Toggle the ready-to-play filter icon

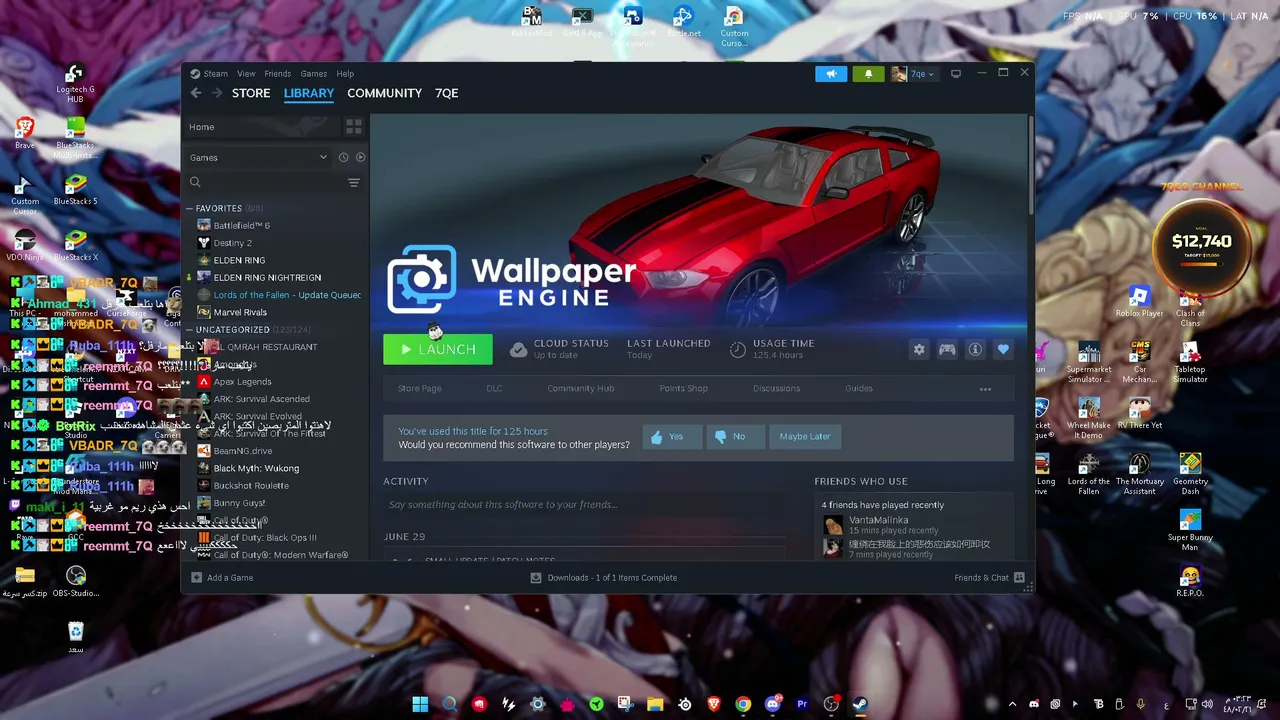coord(360,157)
